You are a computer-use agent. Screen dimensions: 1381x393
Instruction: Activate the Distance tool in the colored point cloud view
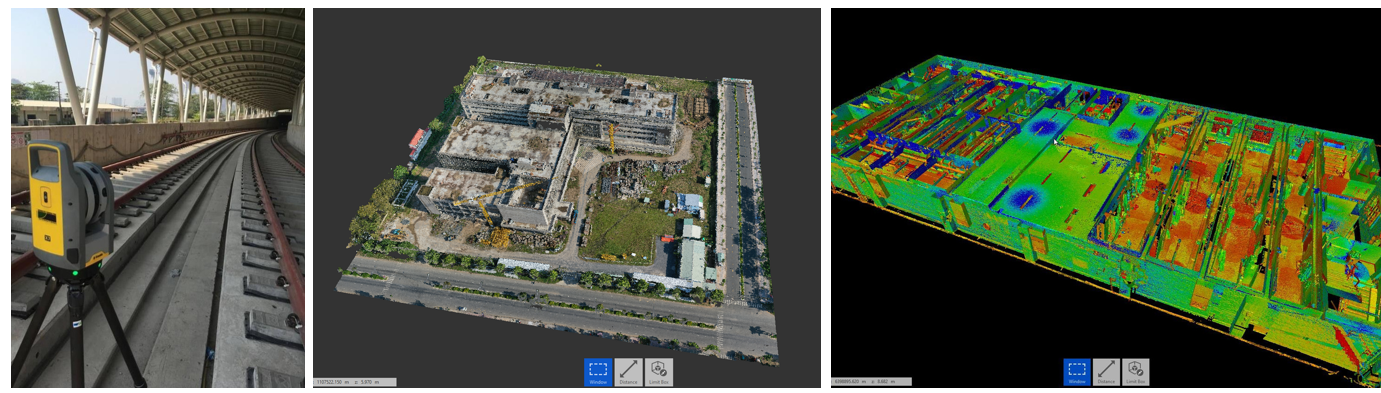[x=1106, y=372]
